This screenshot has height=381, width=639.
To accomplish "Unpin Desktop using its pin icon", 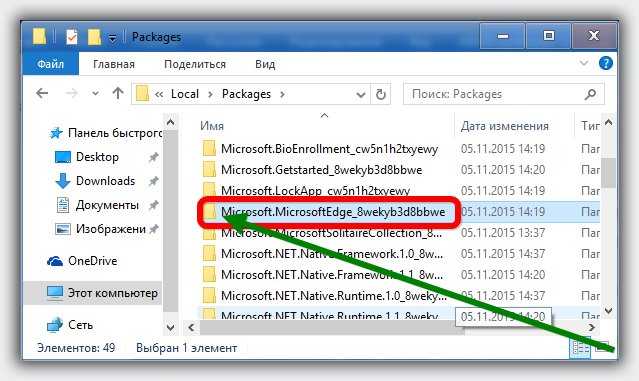I will click(x=153, y=157).
